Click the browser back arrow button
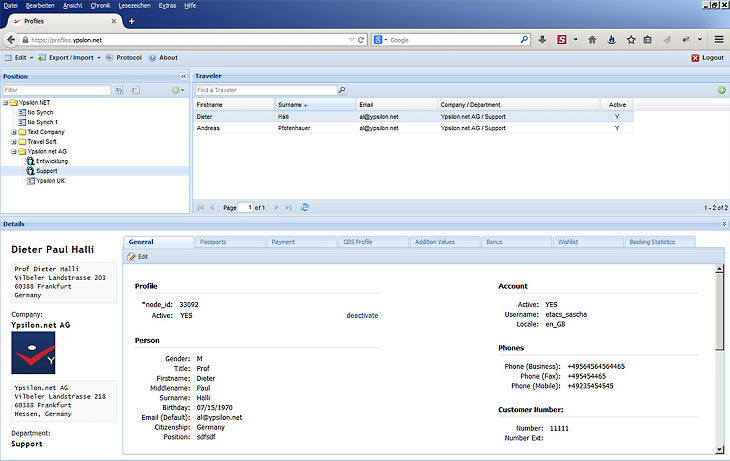This screenshot has height=461, width=730. click(x=11, y=40)
